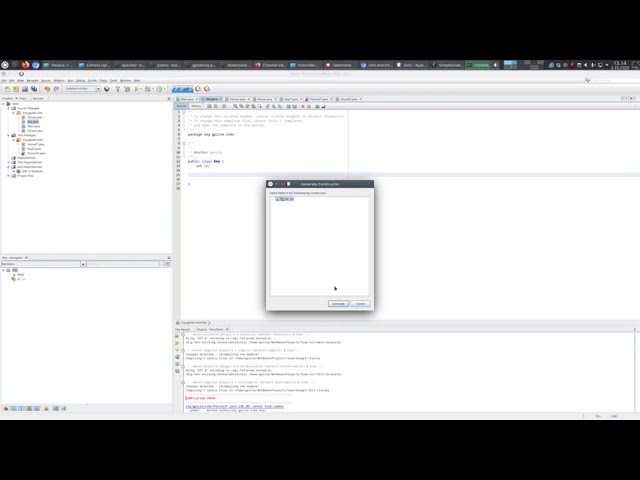The width and height of the screenshot is (640, 480).
Task: Click the search field in NetBeans toolbar
Action: tap(615, 80)
